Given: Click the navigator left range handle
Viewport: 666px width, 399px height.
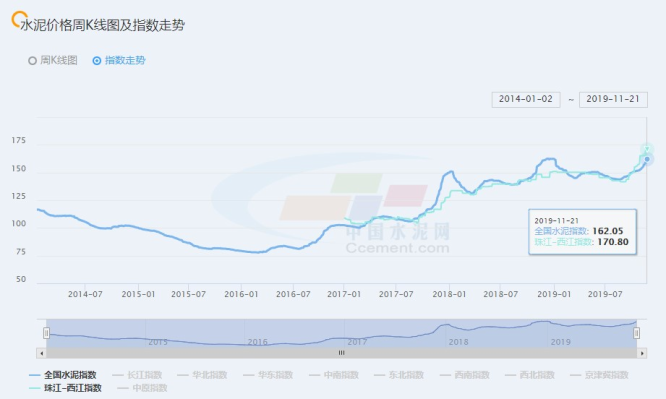Looking at the screenshot, I should (x=46, y=333).
